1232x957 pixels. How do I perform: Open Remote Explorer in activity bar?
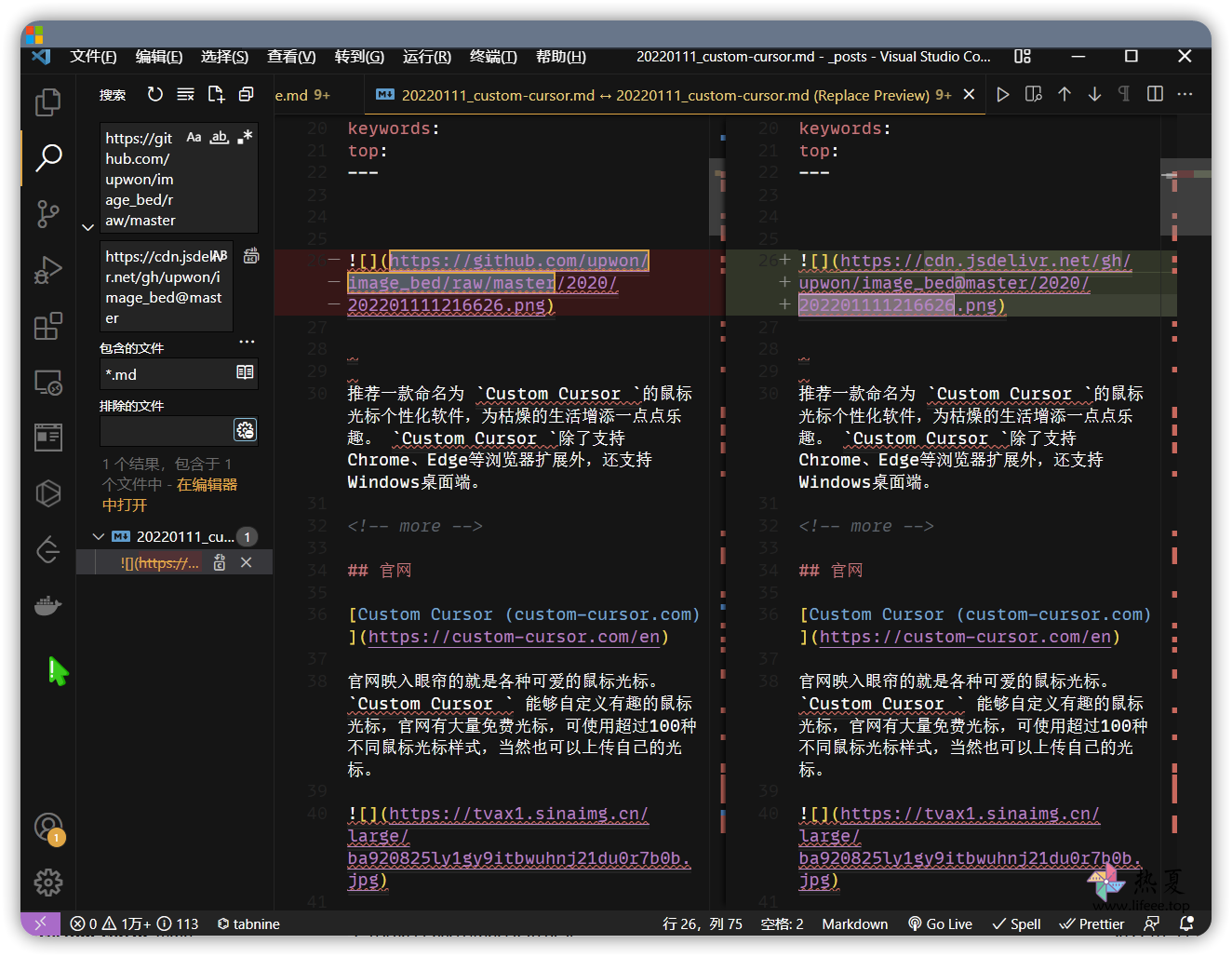[48, 382]
